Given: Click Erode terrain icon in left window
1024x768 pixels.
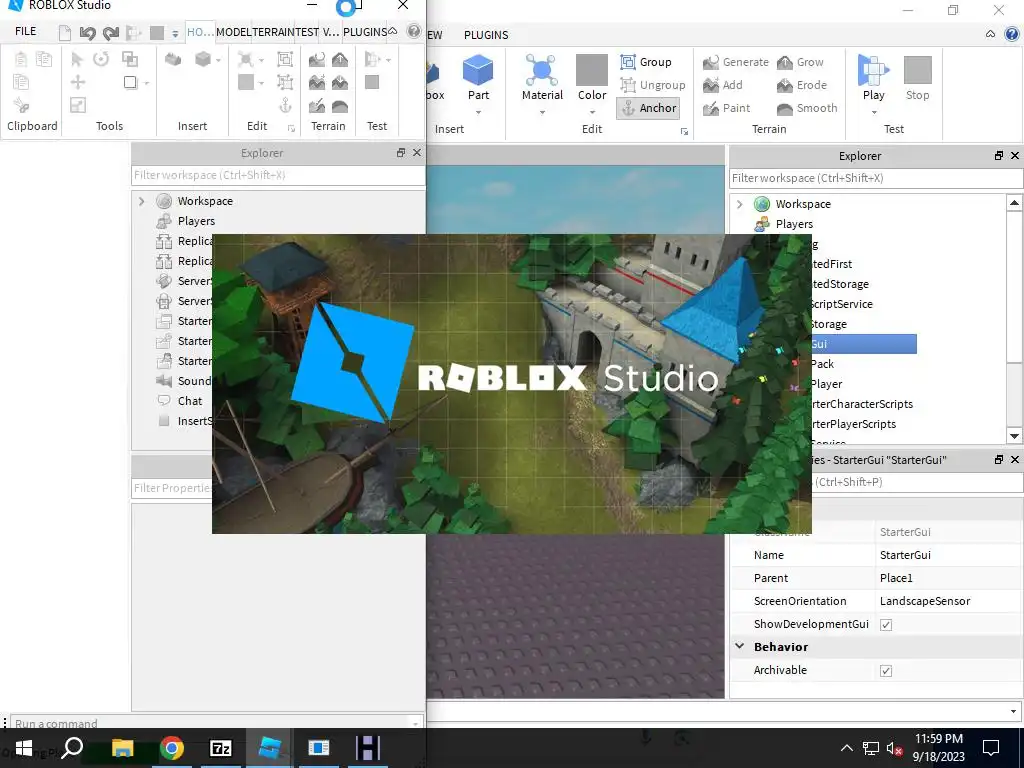Looking at the screenshot, I should coord(340,82).
